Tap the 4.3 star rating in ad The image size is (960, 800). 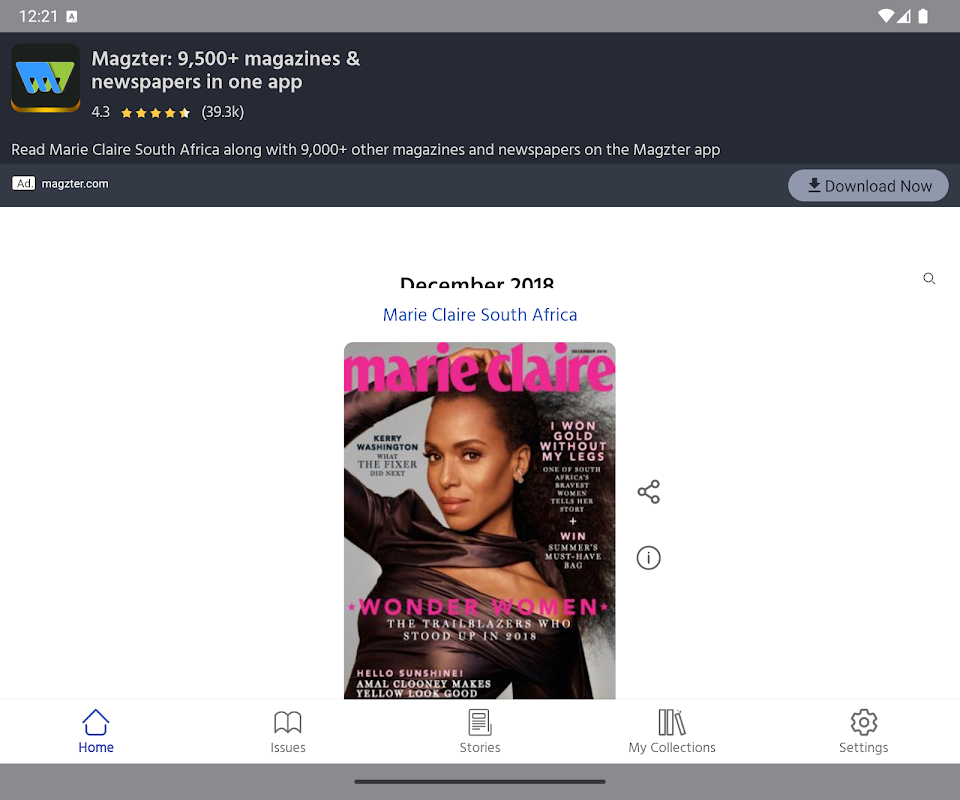(x=141, y=112)
